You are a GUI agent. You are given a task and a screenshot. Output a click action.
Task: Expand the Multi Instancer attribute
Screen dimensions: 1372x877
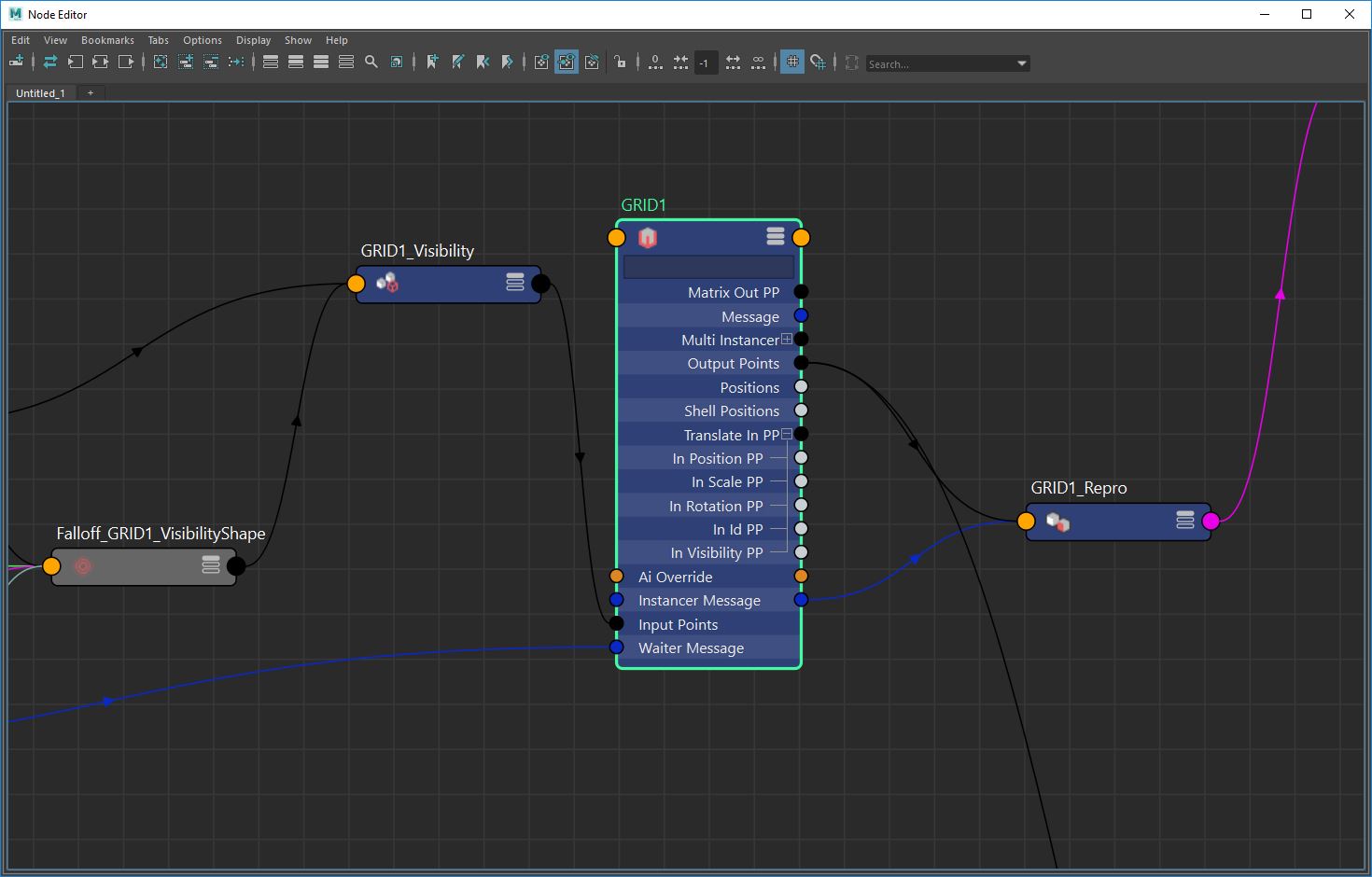pyautogui.click(x=787, y=340)
